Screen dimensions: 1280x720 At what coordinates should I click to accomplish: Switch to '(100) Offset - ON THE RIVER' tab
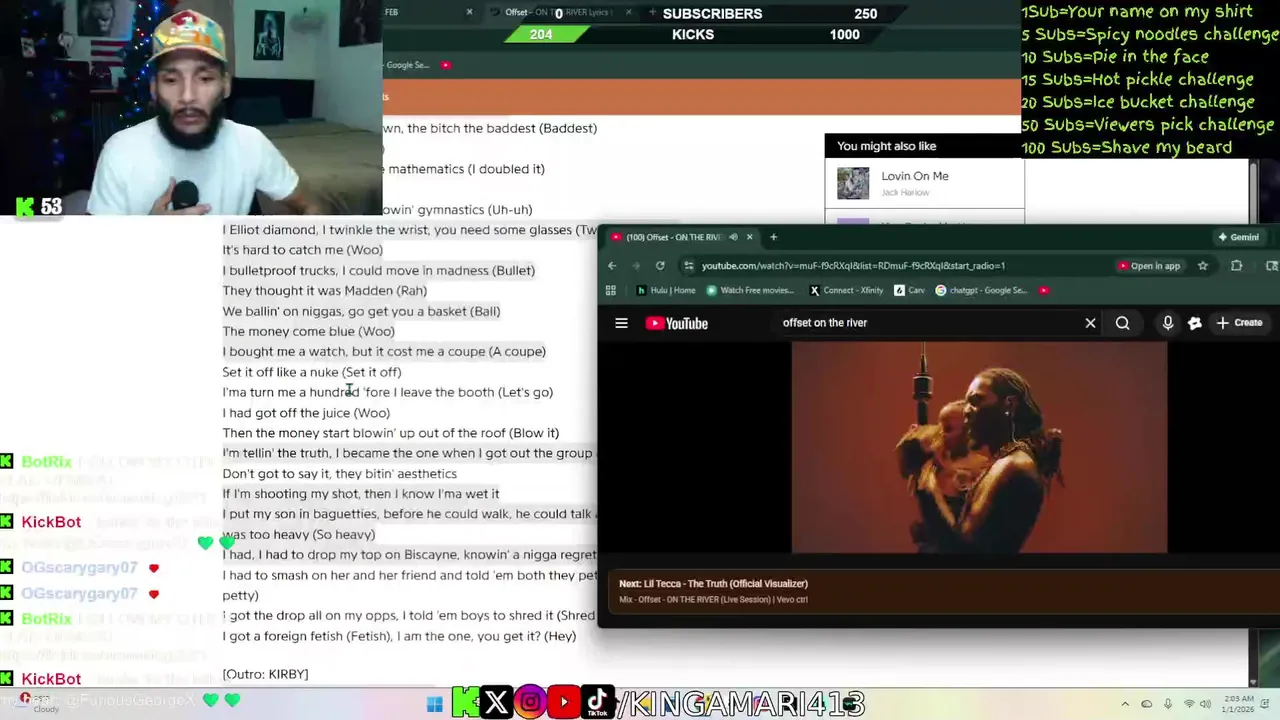672,237
